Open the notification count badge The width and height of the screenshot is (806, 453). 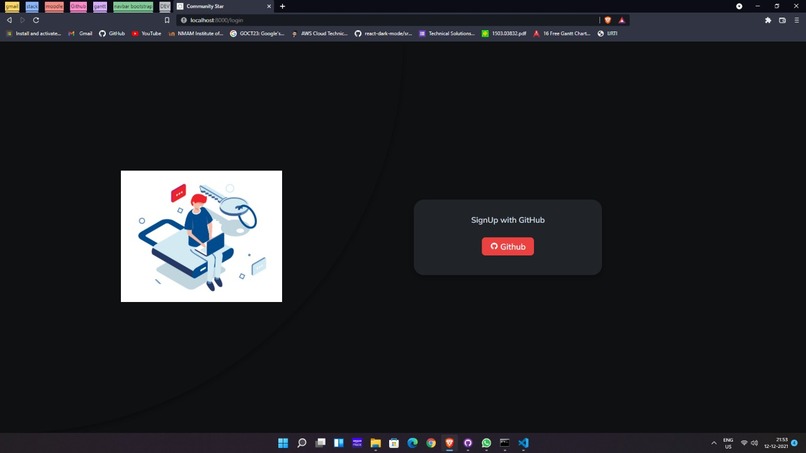pyautogui.click(x=795, y=443)
